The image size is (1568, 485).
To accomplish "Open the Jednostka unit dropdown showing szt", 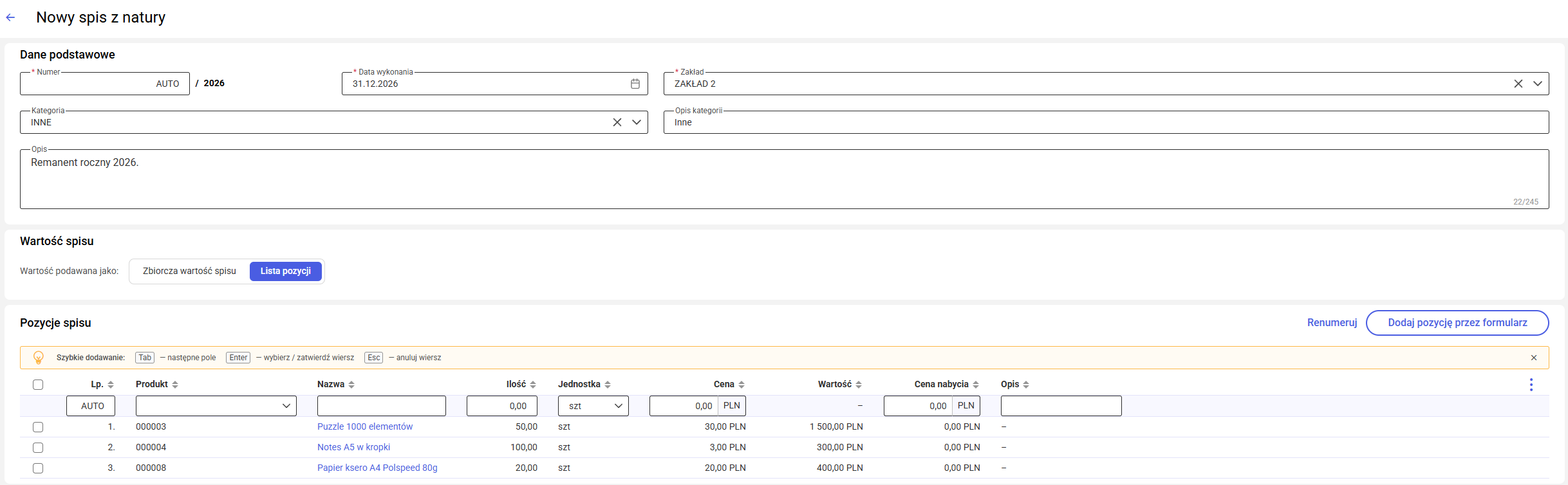I will 593,406.
